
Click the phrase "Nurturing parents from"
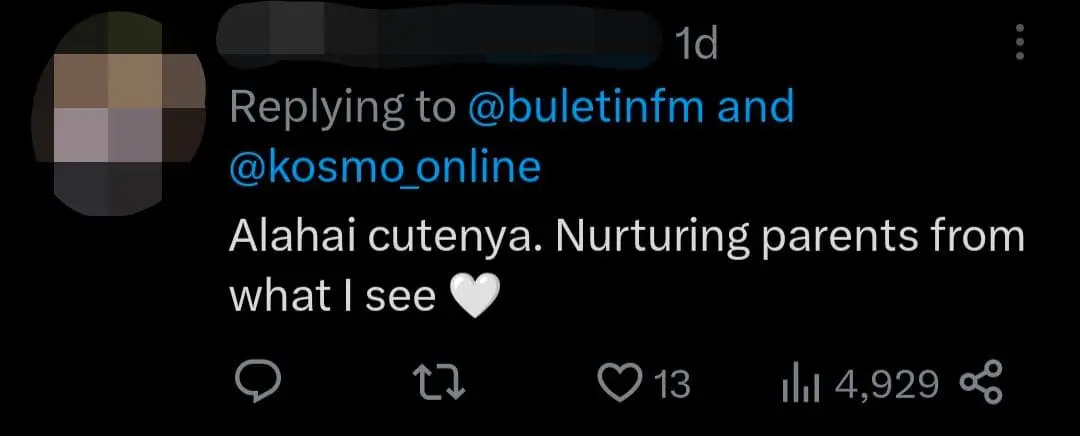(790, 238)
